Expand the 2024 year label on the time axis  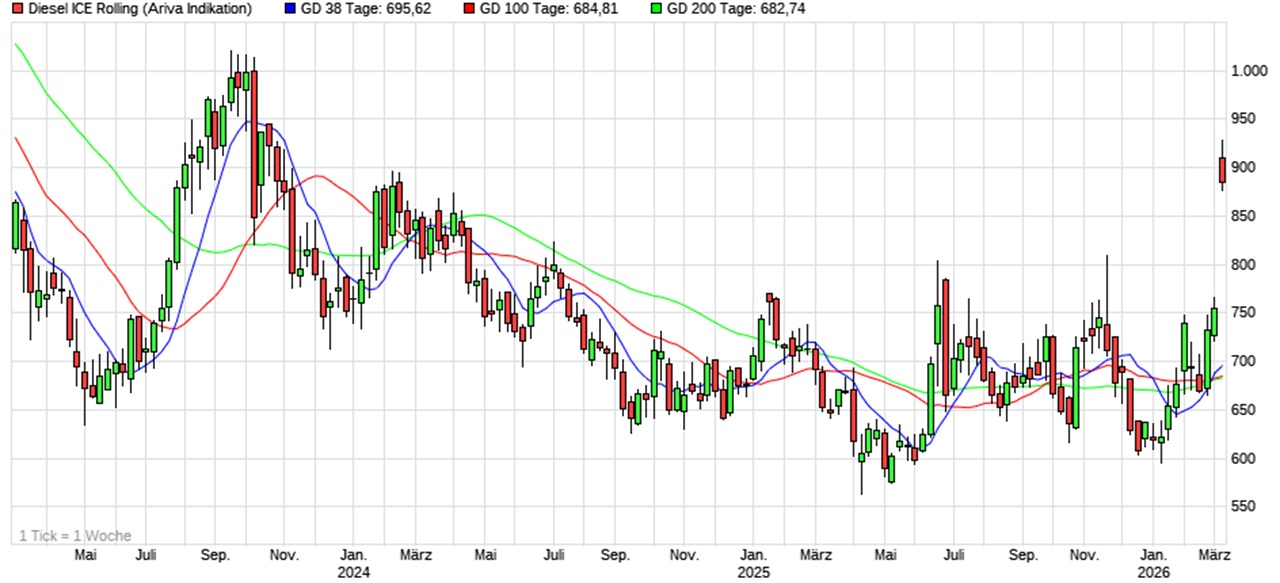click(355, 571)
